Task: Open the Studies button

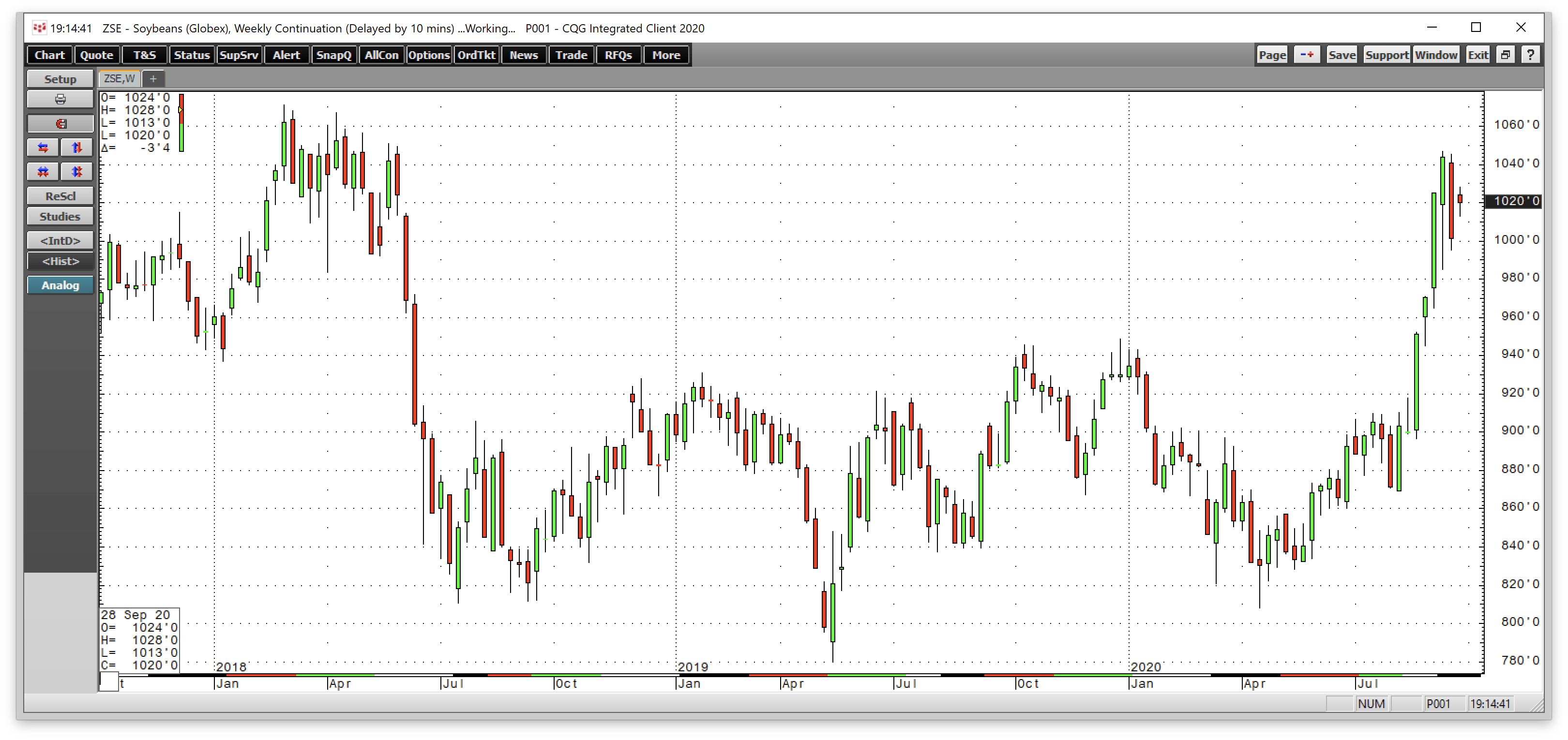Action: pyautogui.click(x=60, y=217)
